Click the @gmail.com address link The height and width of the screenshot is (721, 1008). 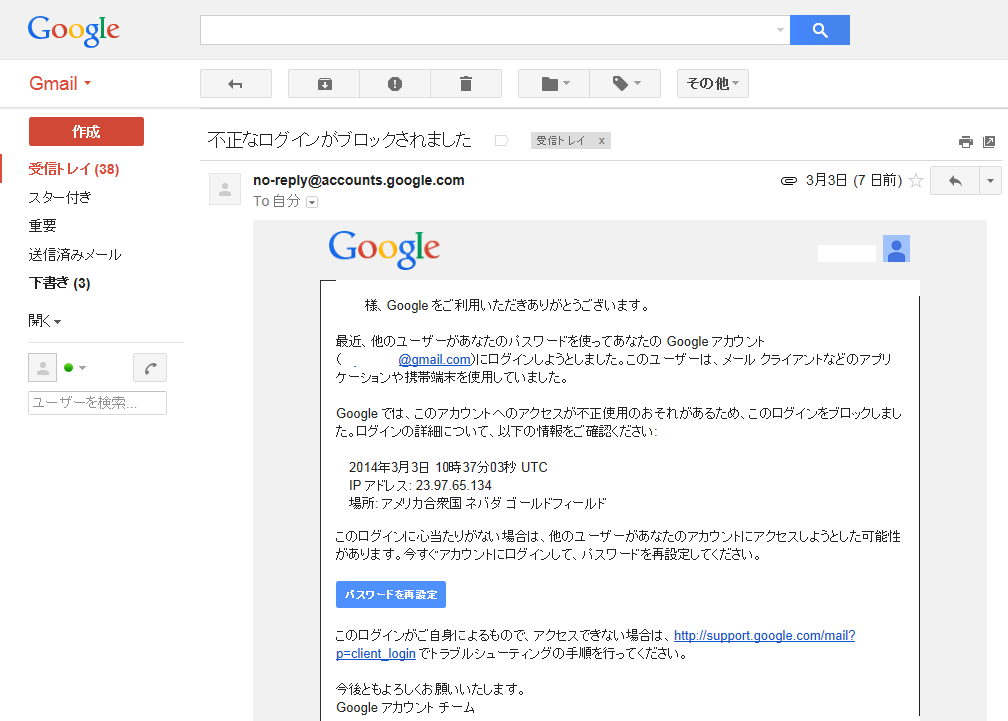coord(435,359)
